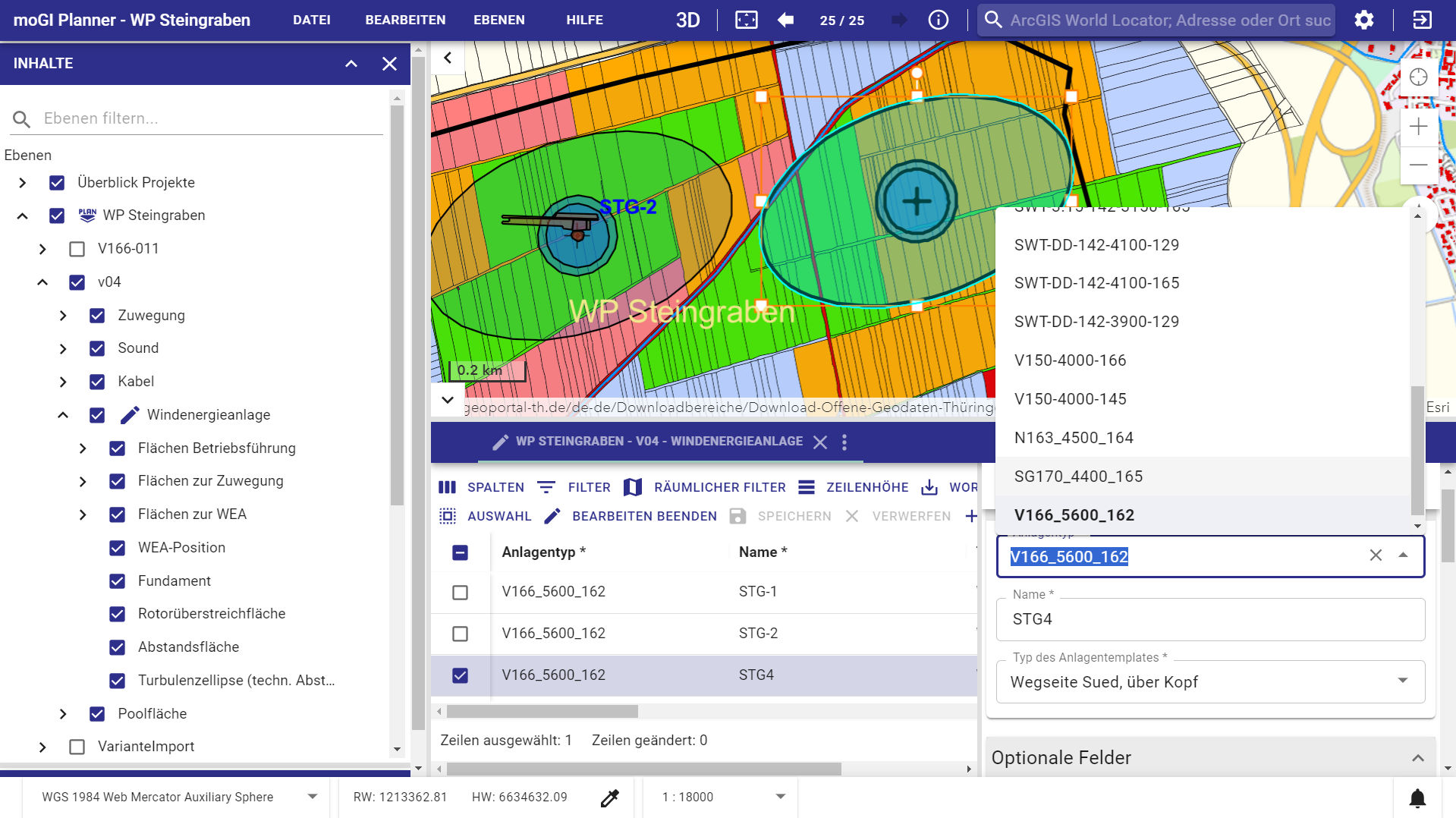Screen dimensions: 1456x818
Task: Click Verwerfen button
Action: point(898,516)
